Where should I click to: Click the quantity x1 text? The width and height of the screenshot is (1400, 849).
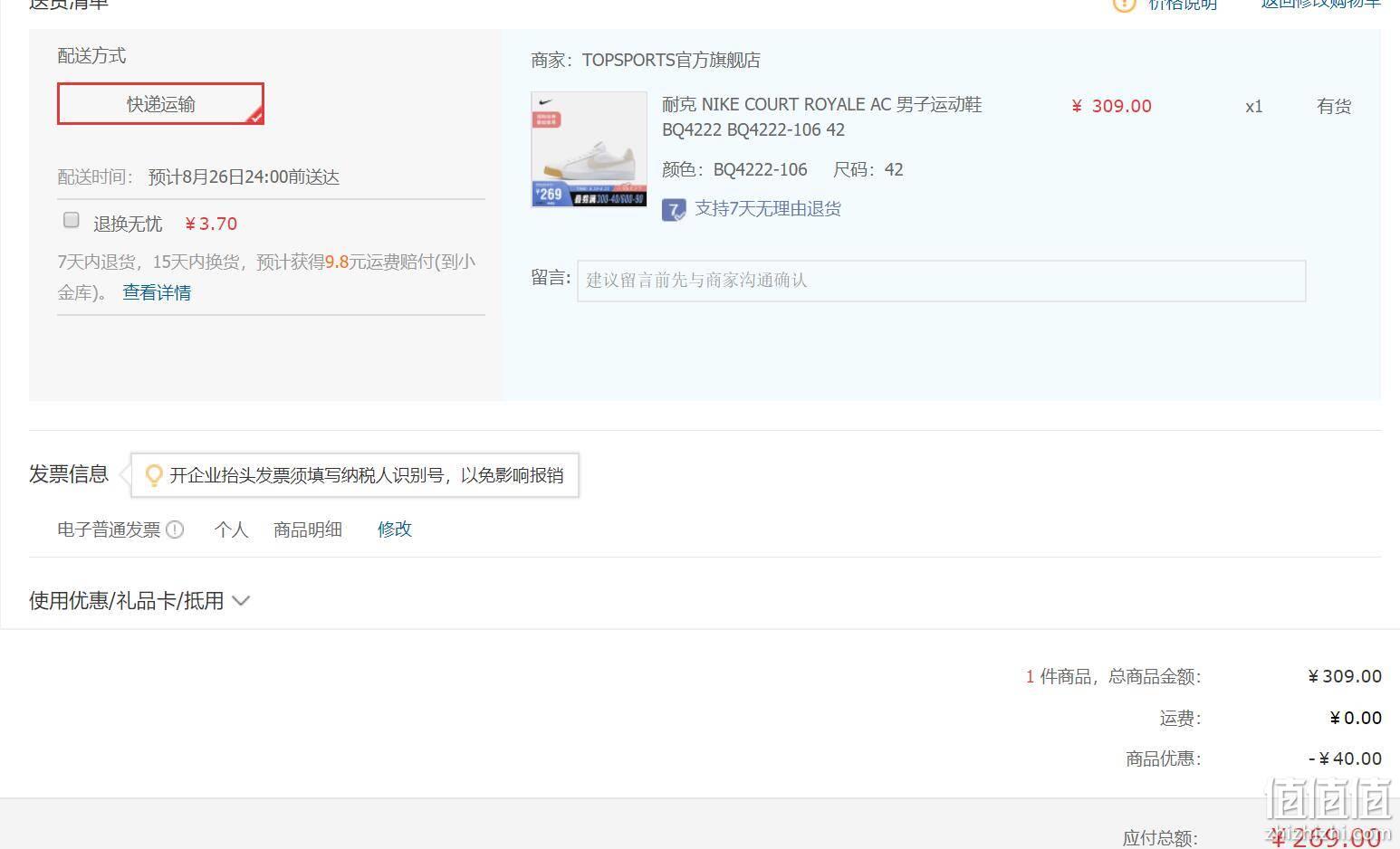1254,107
